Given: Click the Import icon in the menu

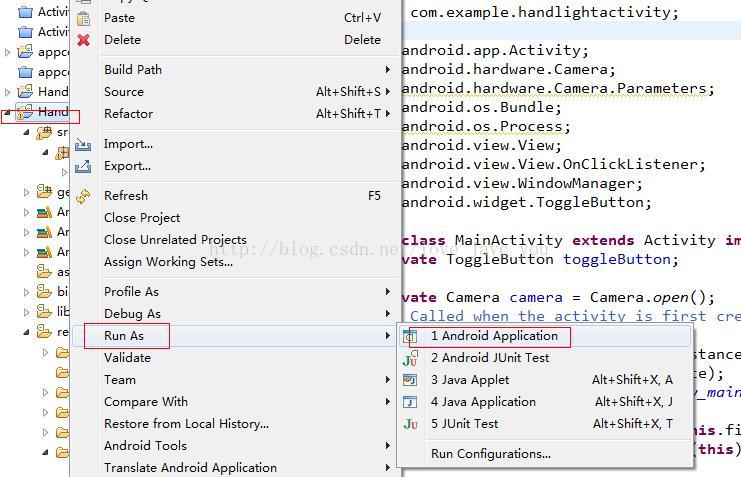Looking at the screenshot, I should (x=83, y=144).
